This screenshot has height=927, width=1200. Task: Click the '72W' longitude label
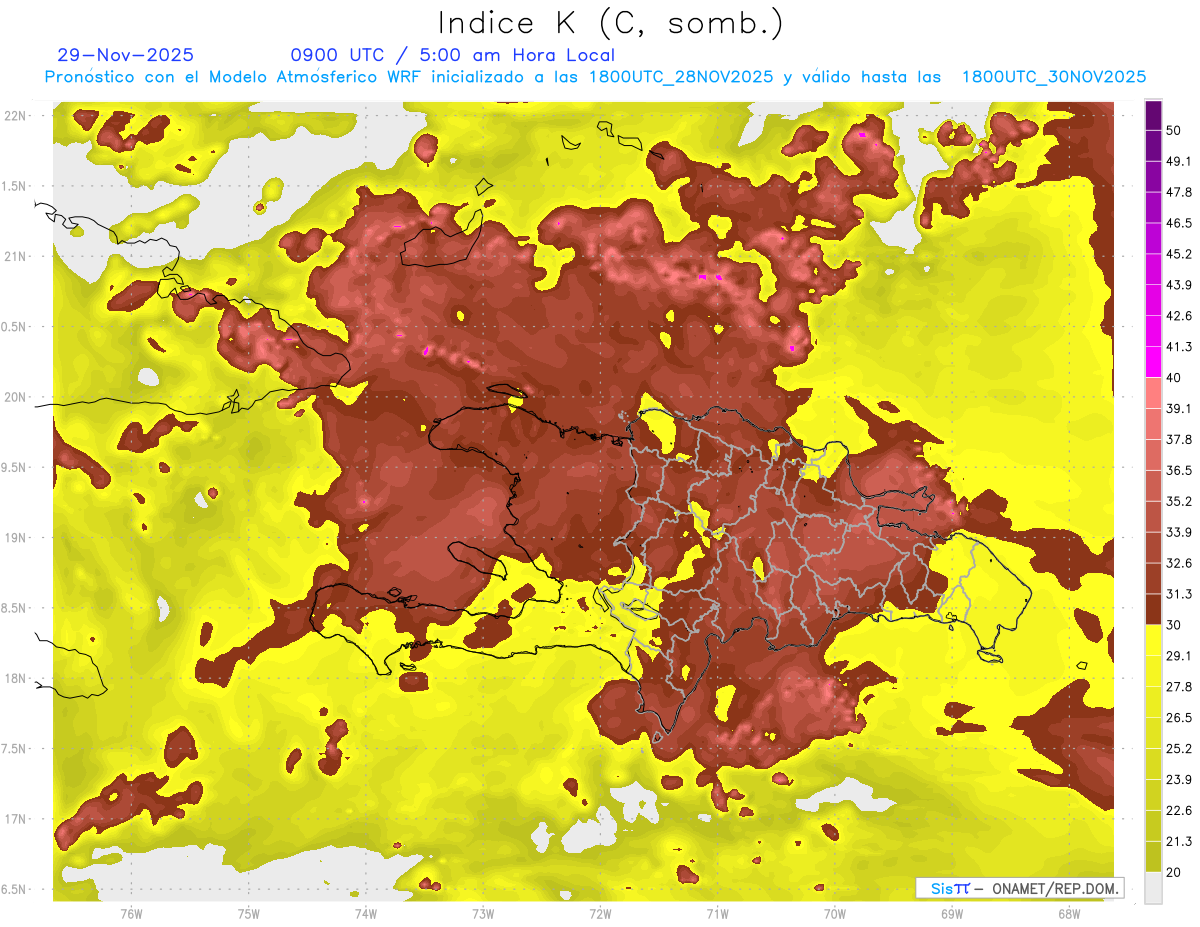600,913
